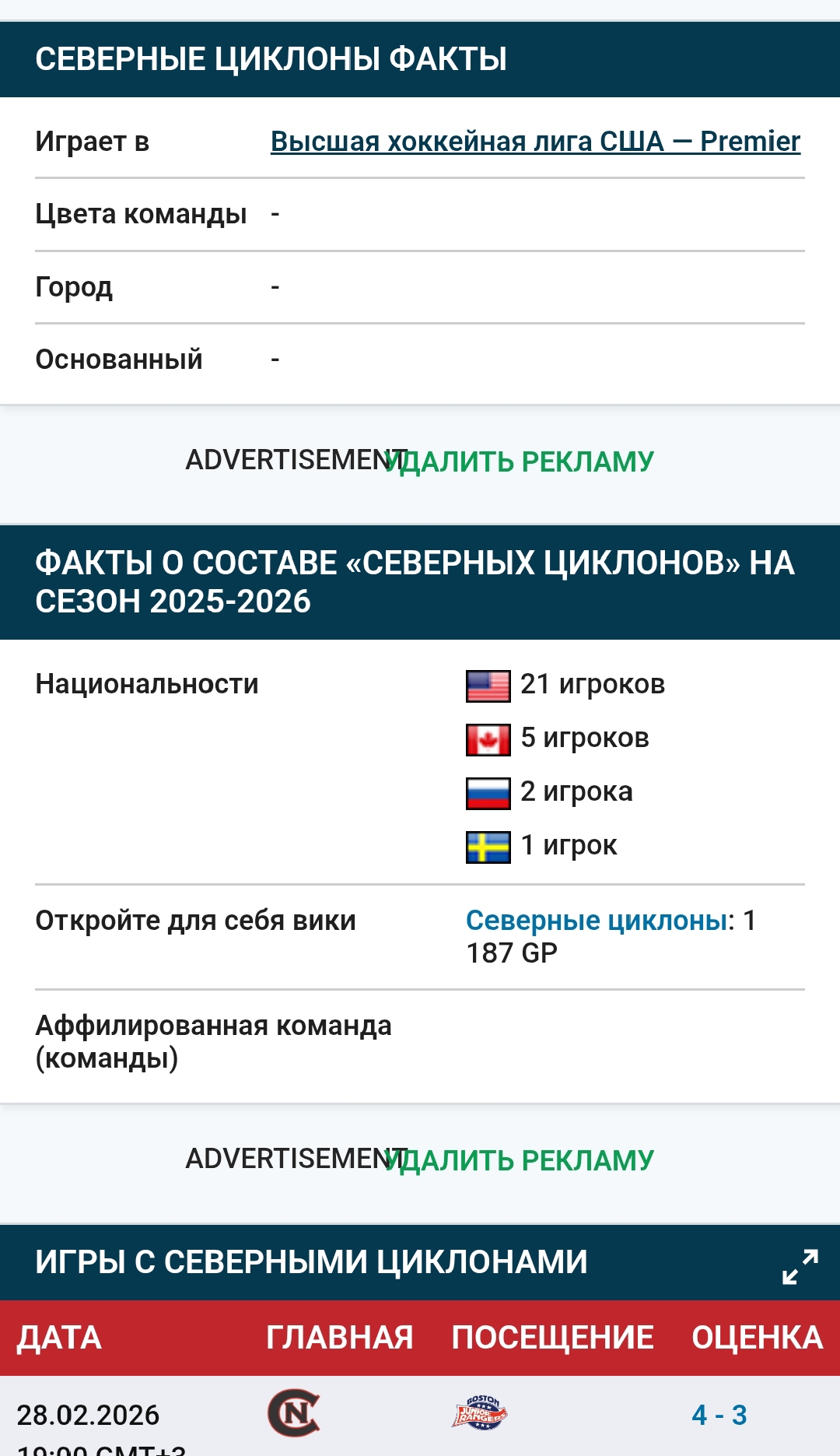This screenshot has width=840, height=1456.
Task: View the 4 - 3 game score
Action: tap(719, 1415)
